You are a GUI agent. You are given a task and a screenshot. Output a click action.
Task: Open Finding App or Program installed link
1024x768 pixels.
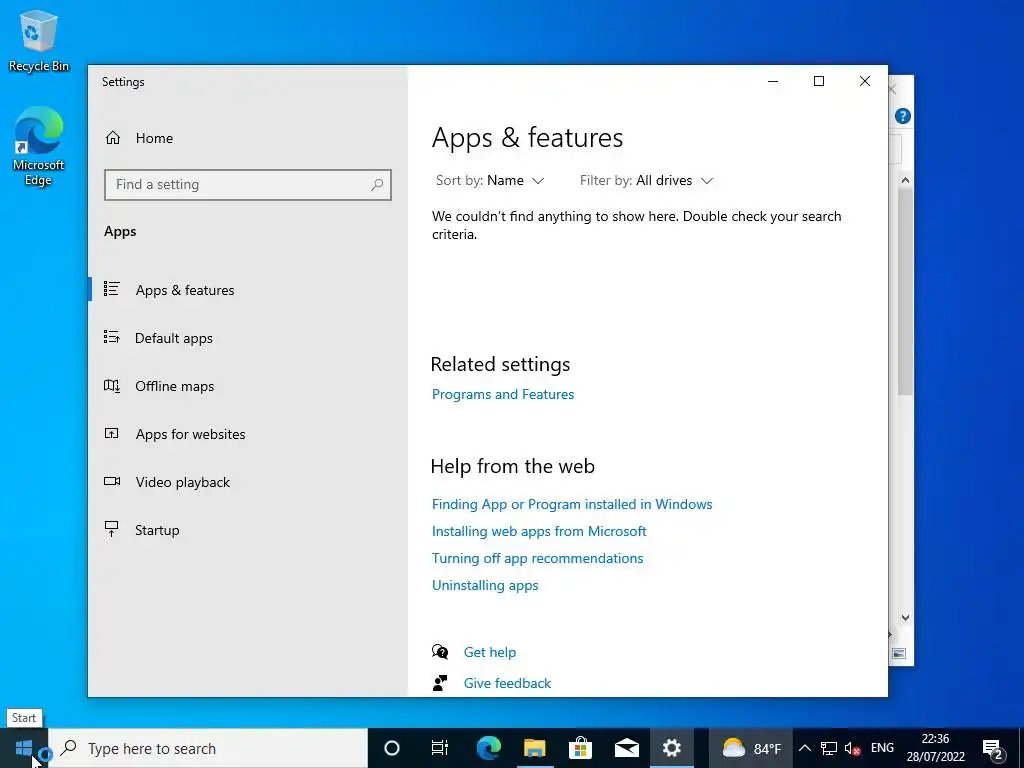click(571, 504)
